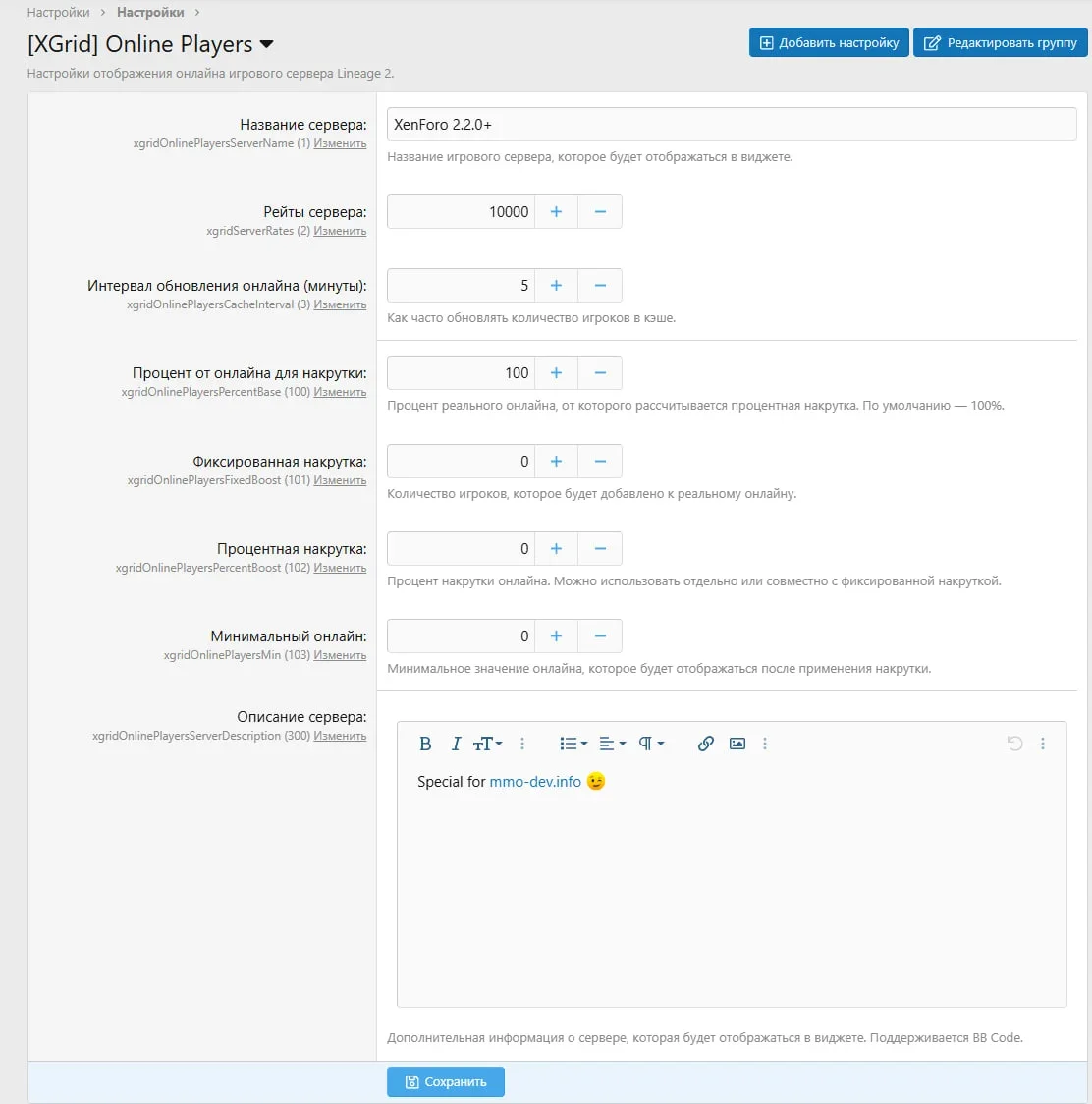
Task: Open the list options dropdown in editor
Action: 573,744
